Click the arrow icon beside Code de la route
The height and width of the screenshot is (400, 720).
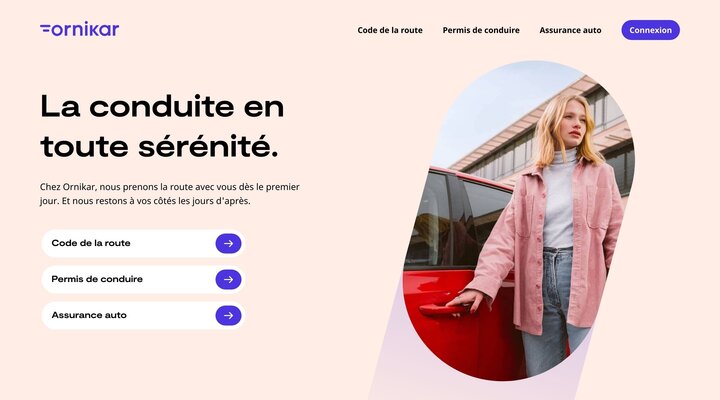click(x=228, y=243)
